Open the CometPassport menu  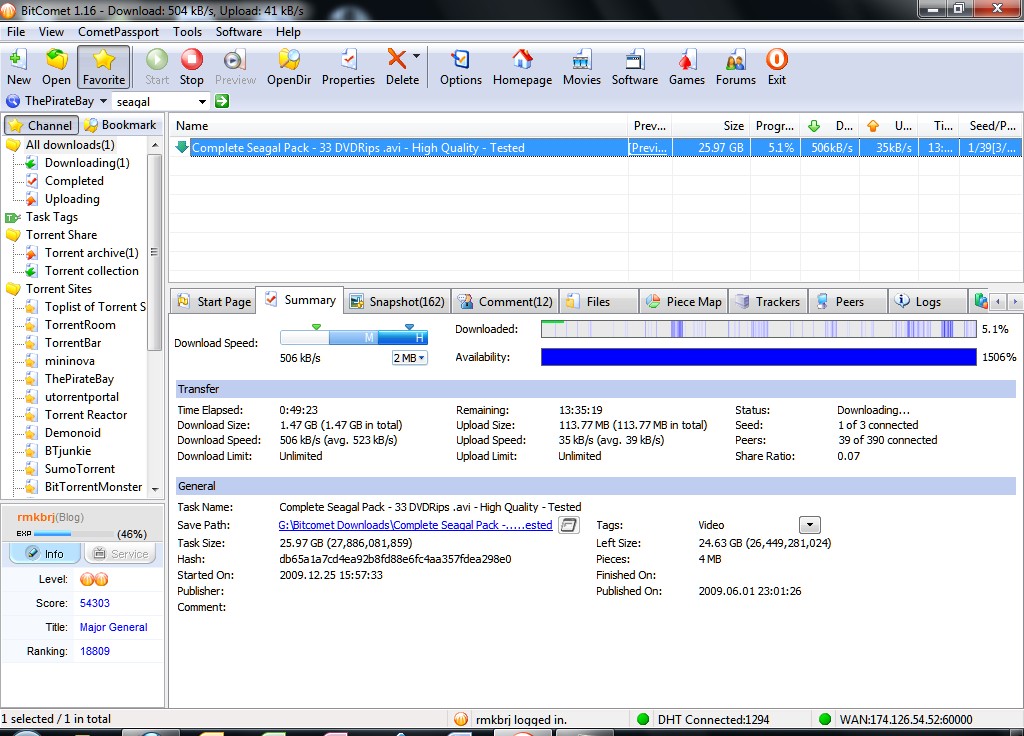point(118,31)
